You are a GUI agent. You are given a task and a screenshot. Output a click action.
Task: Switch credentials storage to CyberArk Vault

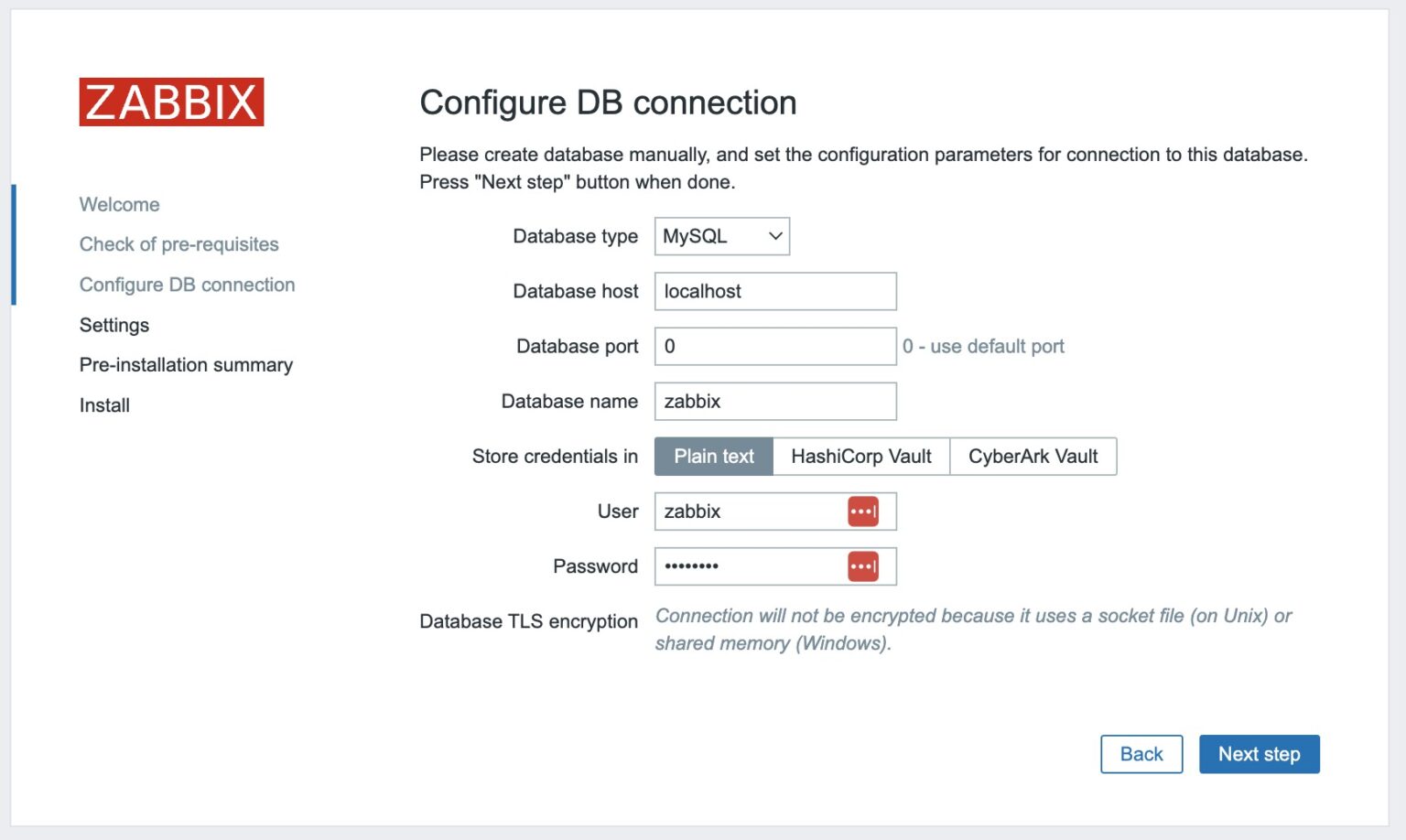pos(1033,456)
